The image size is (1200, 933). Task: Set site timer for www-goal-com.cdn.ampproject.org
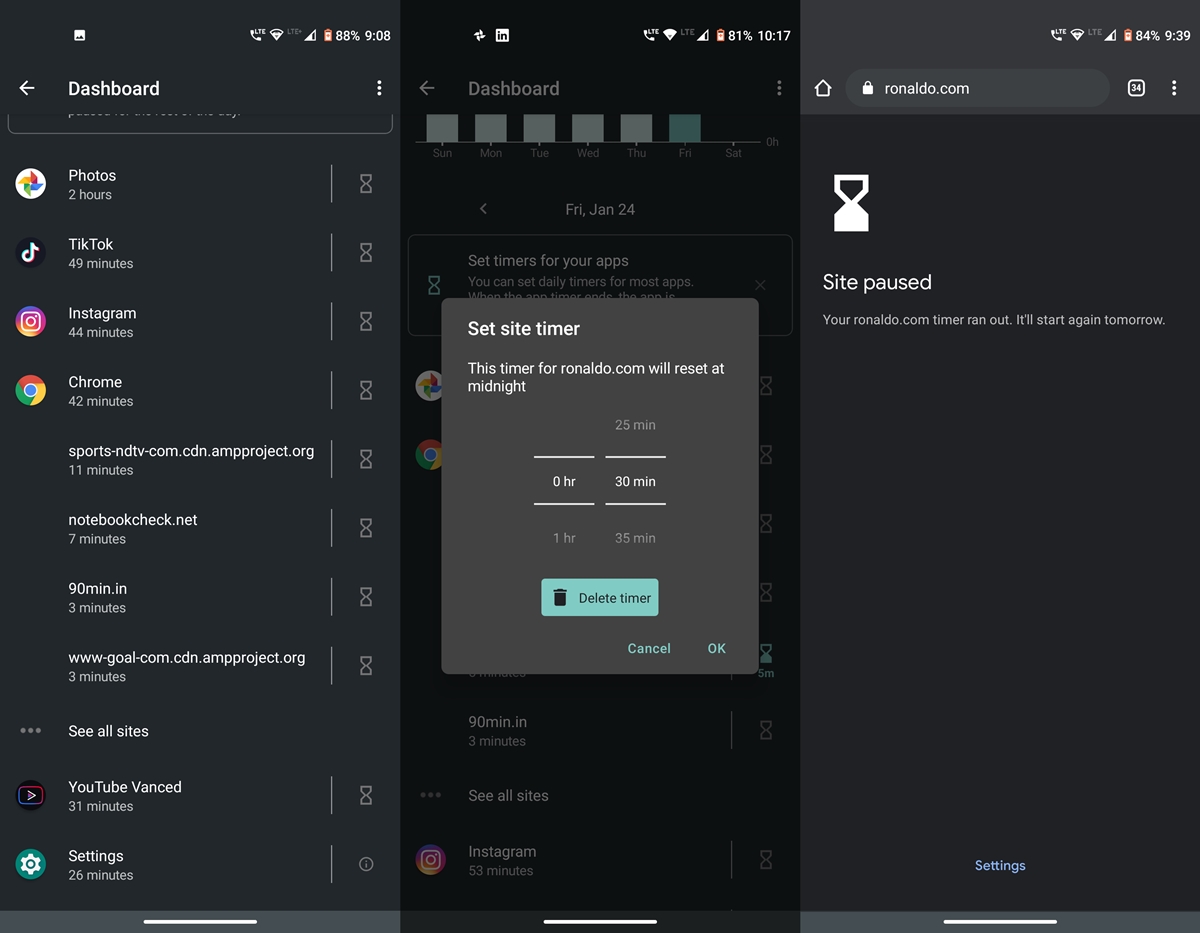point(366,667)
